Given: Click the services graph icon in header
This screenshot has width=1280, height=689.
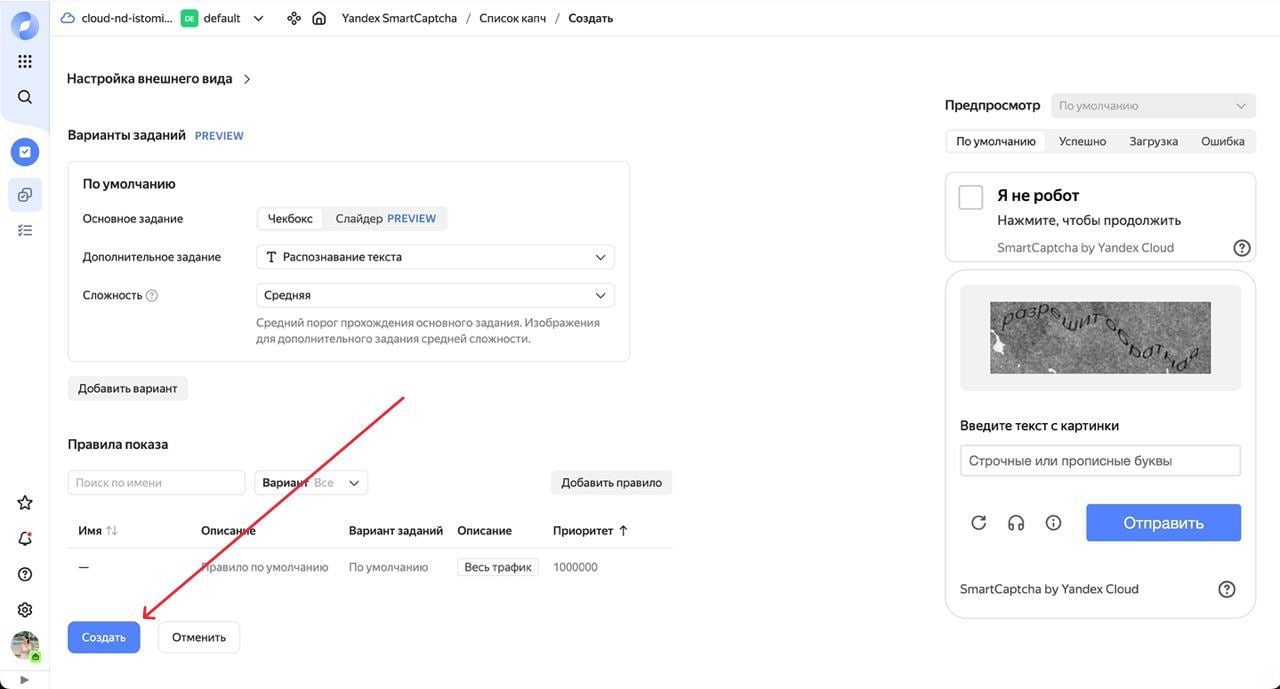Looking at the screenshot, I should [x=293, y=18].
